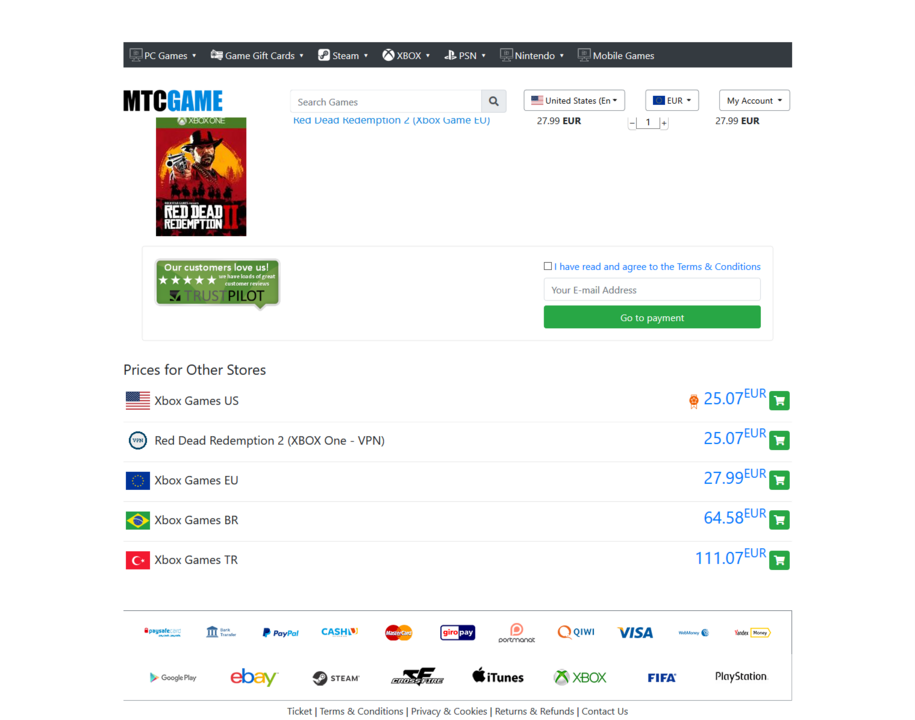Click the Yandex Money payment logo

pyautogui.click(x=753, y=632)
